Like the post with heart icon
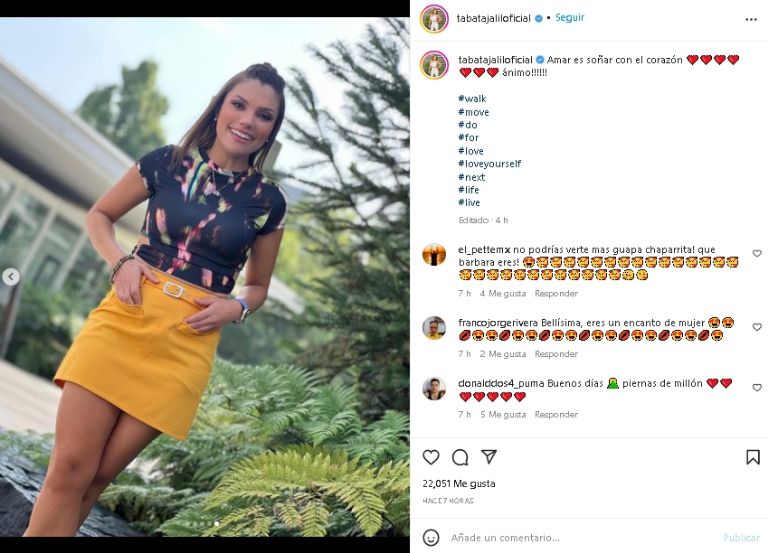The height and width of the screenshot is (553, 768). point(431,457)
